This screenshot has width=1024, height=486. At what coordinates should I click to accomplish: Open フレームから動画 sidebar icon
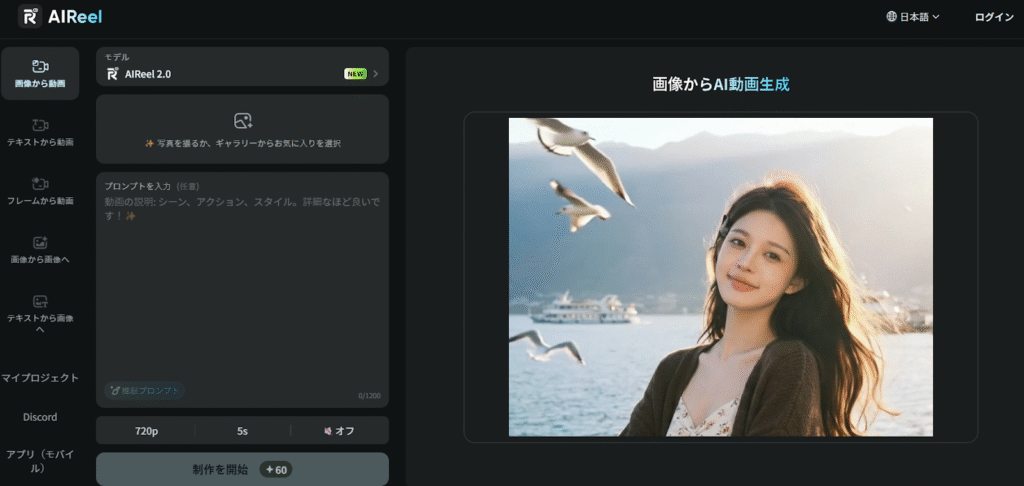tap(40, 184)
